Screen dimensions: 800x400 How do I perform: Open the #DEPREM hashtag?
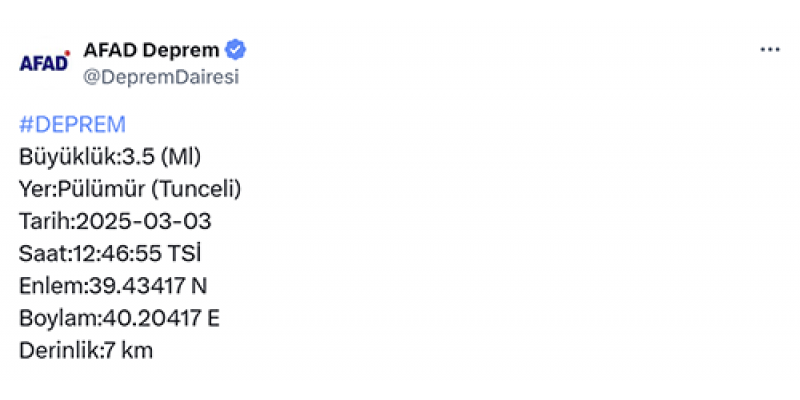coord(72,125)
